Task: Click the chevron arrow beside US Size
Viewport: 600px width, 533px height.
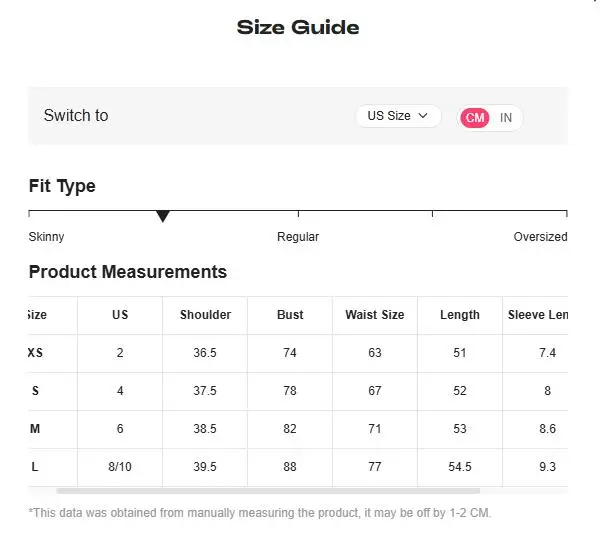Action: (x=423, y=116)
